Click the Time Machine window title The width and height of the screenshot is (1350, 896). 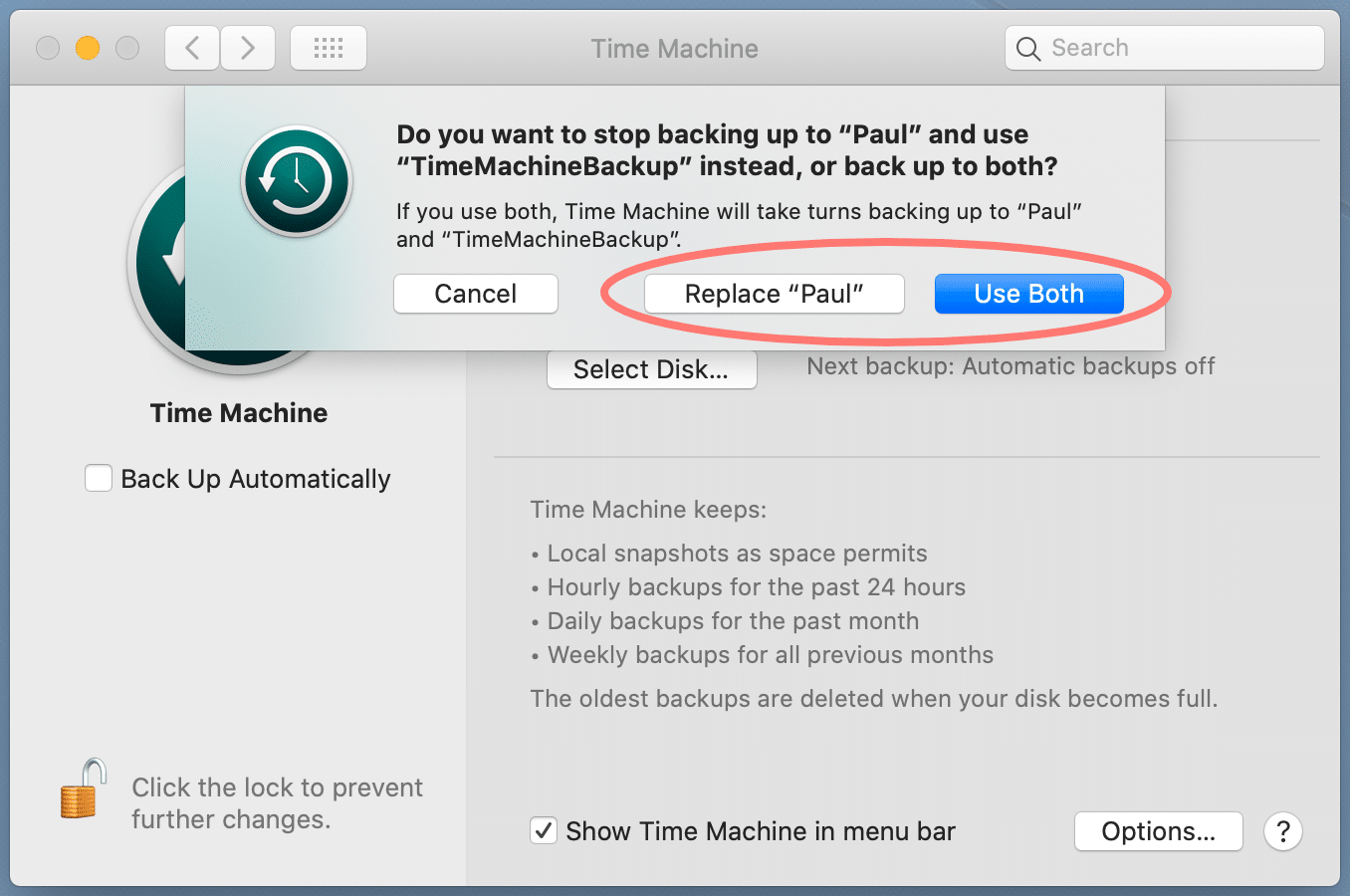coord(674,48)
